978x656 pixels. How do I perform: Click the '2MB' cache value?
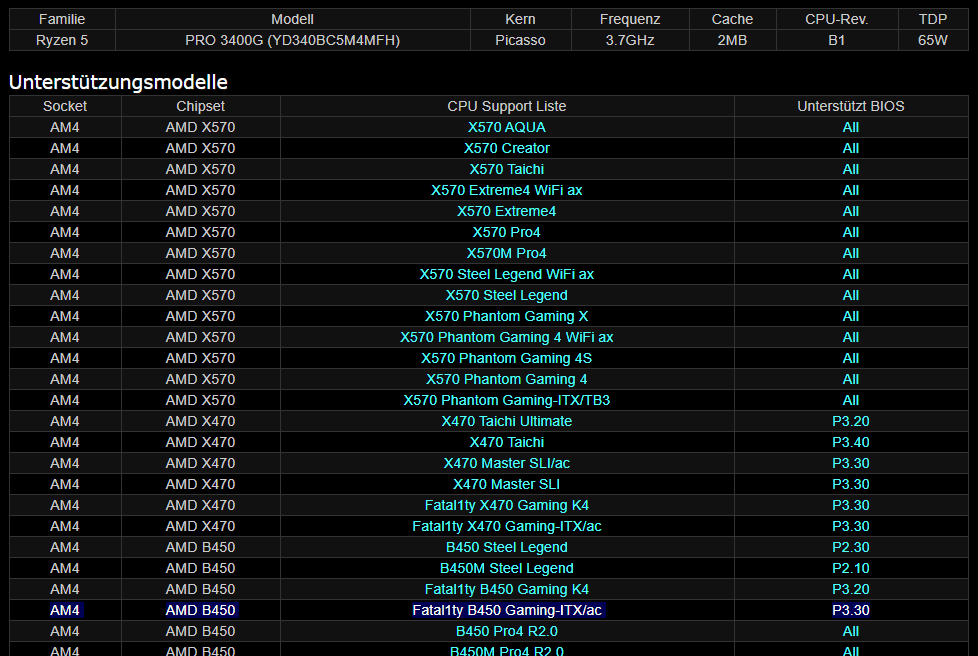tap(732, 41)
